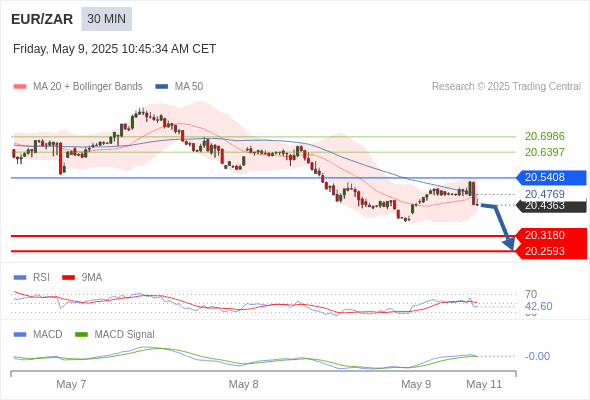The image size is (590, 400).
Task: Click the 20.6986 green resistance label
Action: tap(545, 136)
